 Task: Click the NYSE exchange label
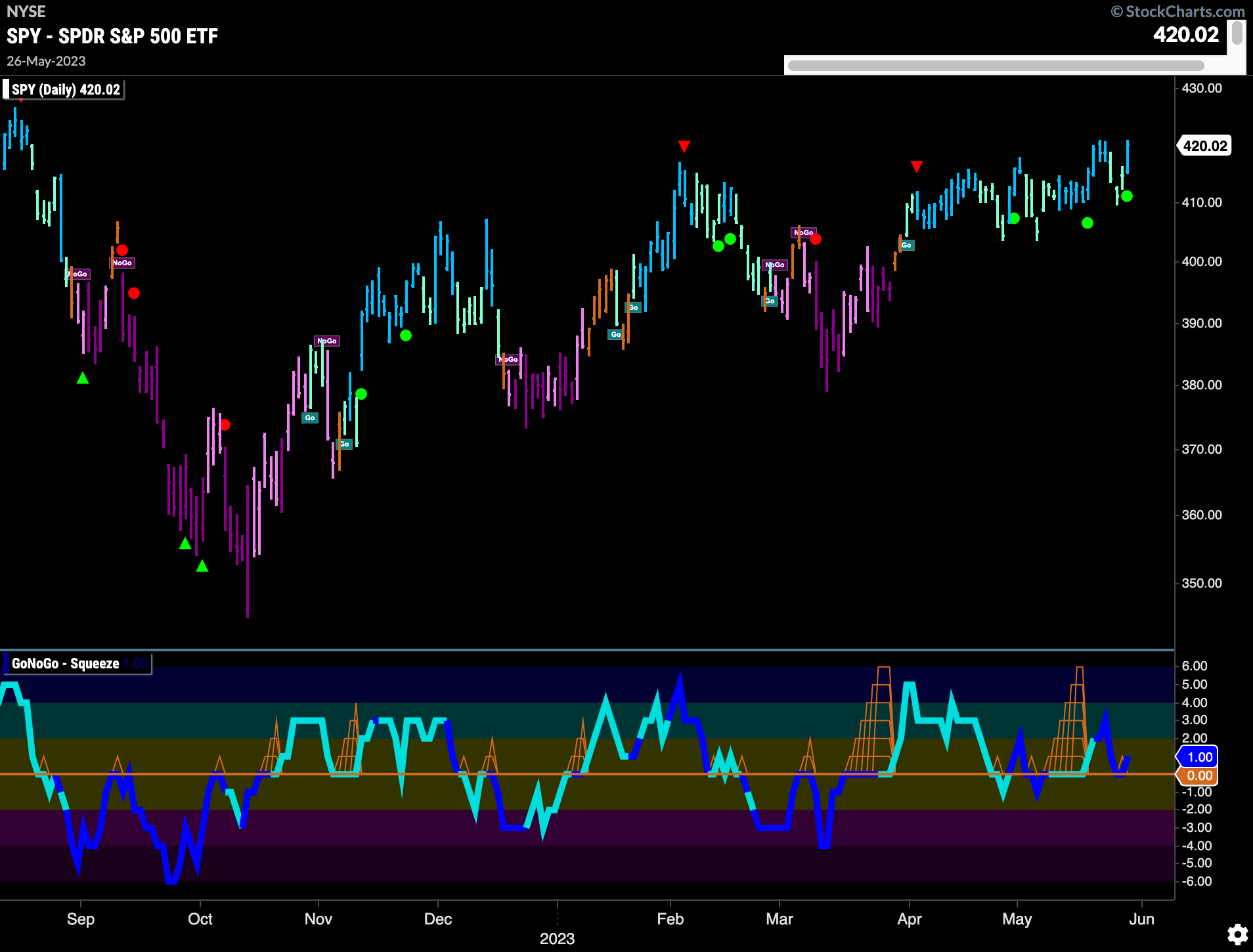(26, 11)
